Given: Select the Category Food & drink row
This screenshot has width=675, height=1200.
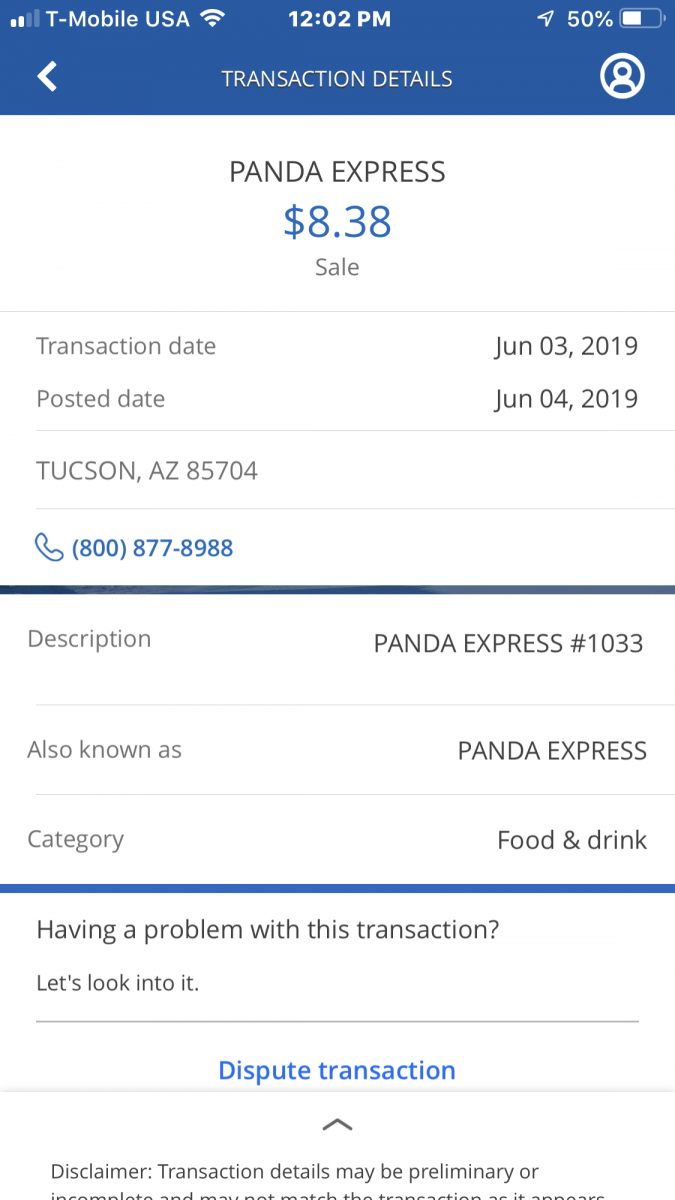Looking at the screenshot, I should coord(337,840).
